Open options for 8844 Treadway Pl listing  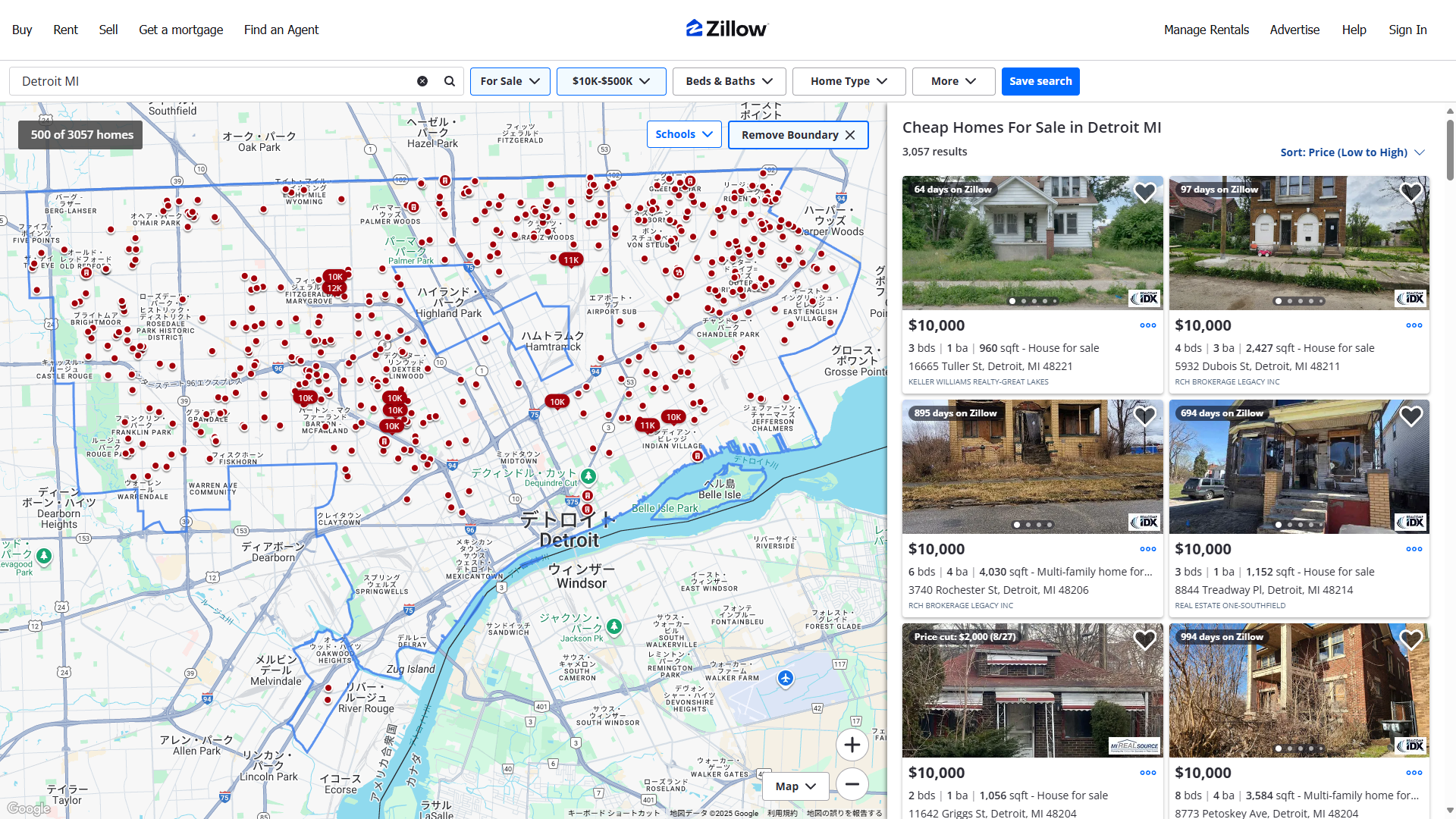1414,549
